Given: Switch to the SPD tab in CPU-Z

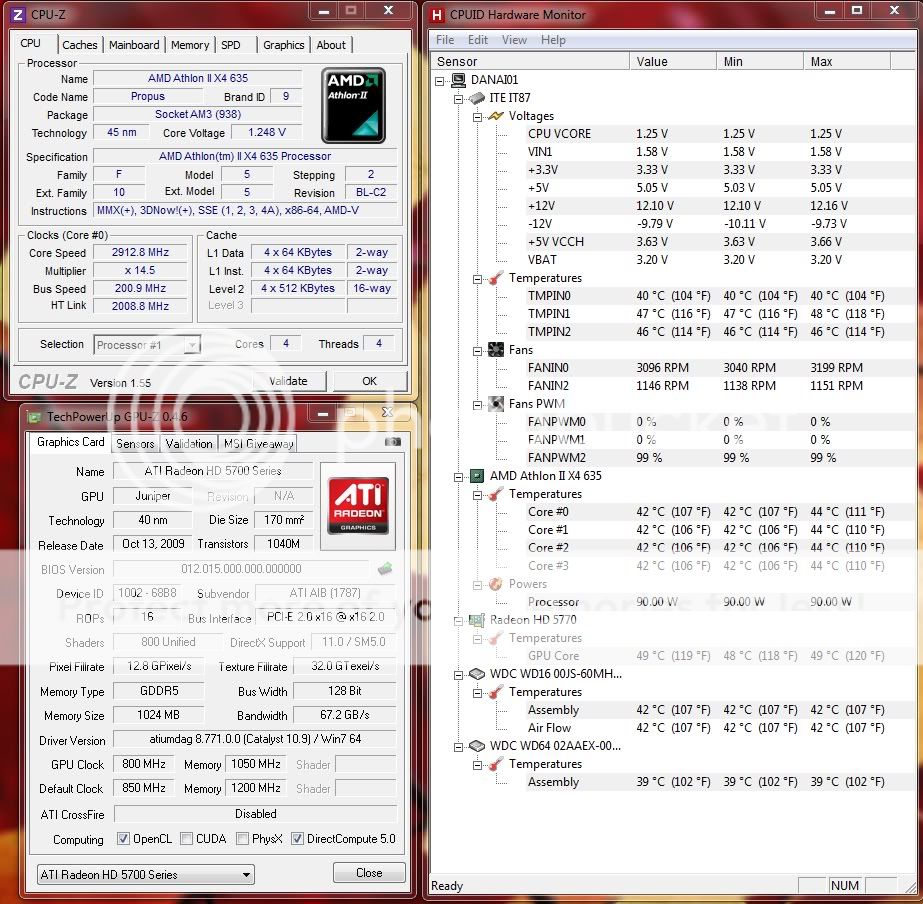Looking at the screenshot, I should (233, 44).
